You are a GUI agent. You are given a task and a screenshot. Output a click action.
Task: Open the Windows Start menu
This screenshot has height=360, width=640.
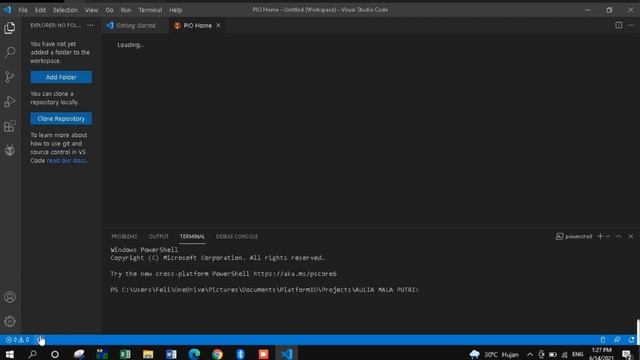coord(9,354)
